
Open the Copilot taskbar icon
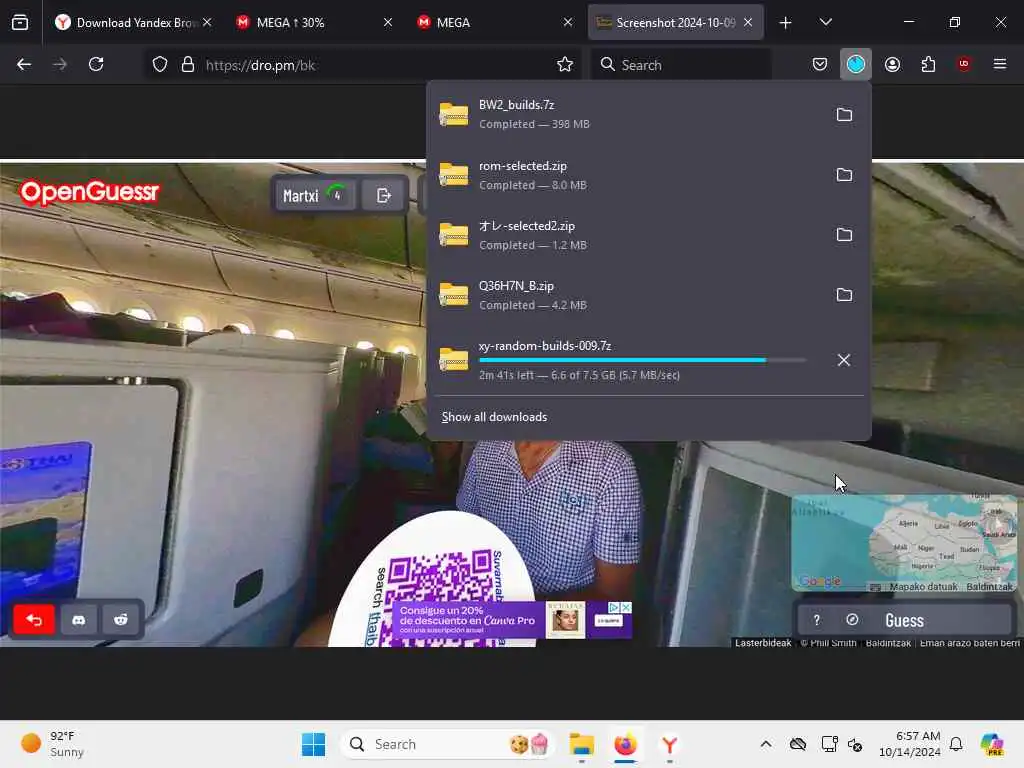pyautogui.click(x=992, y=744)
